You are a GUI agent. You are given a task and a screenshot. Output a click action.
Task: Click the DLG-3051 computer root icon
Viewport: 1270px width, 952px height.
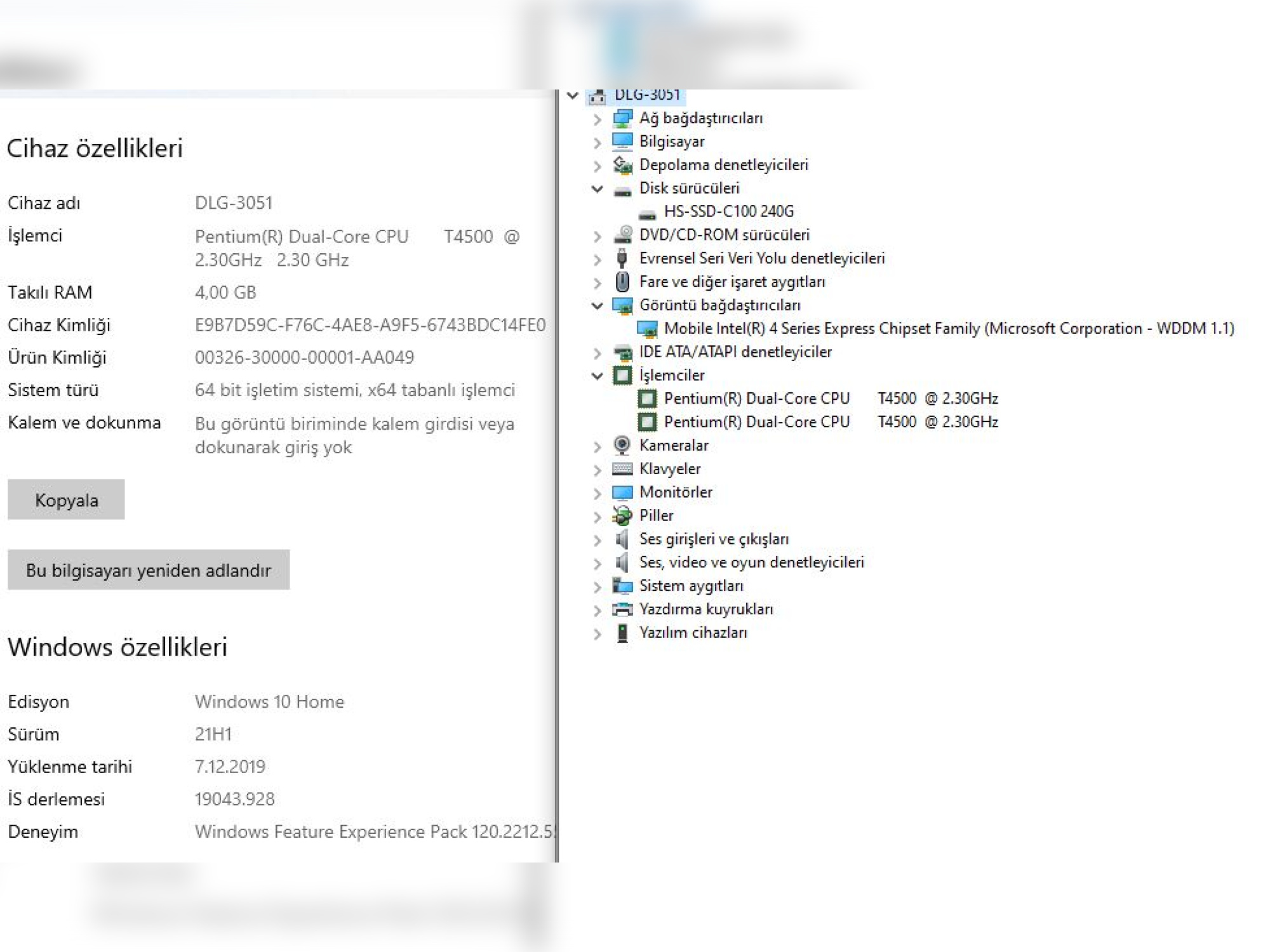pyautogui.click(x=597, y=96)
